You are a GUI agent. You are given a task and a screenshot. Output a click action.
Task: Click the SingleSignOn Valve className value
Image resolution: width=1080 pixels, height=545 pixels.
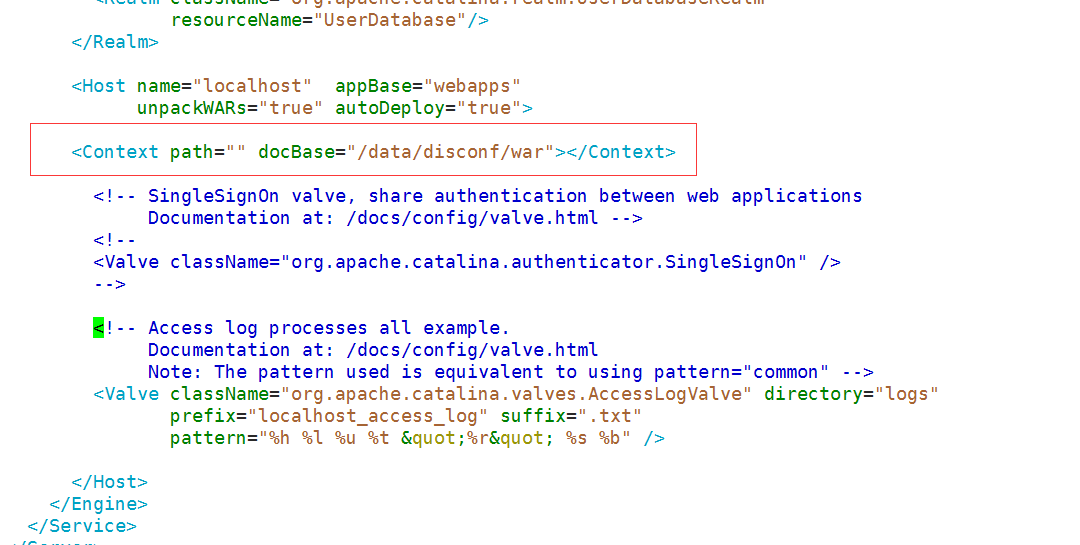tap(544, 263)
